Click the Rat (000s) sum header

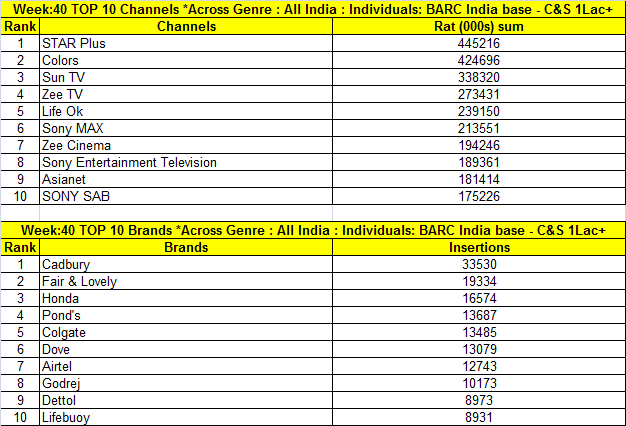click(x=479, y=26)
